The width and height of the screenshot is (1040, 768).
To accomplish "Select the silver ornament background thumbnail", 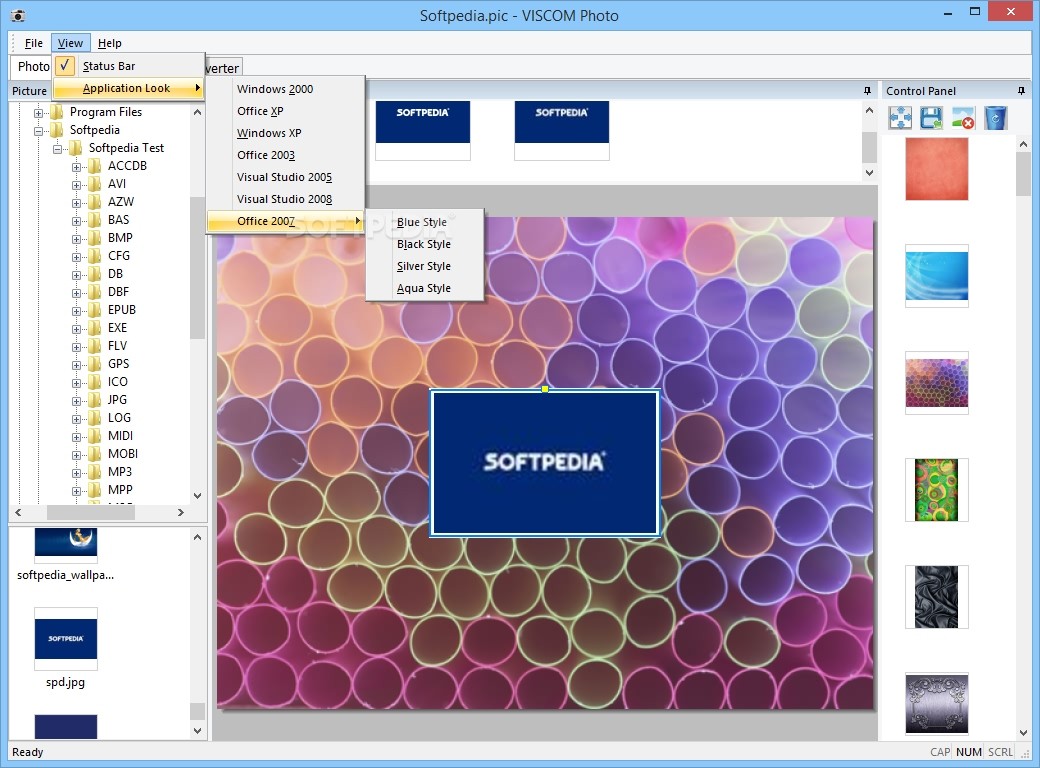I will tap(937, 704).
